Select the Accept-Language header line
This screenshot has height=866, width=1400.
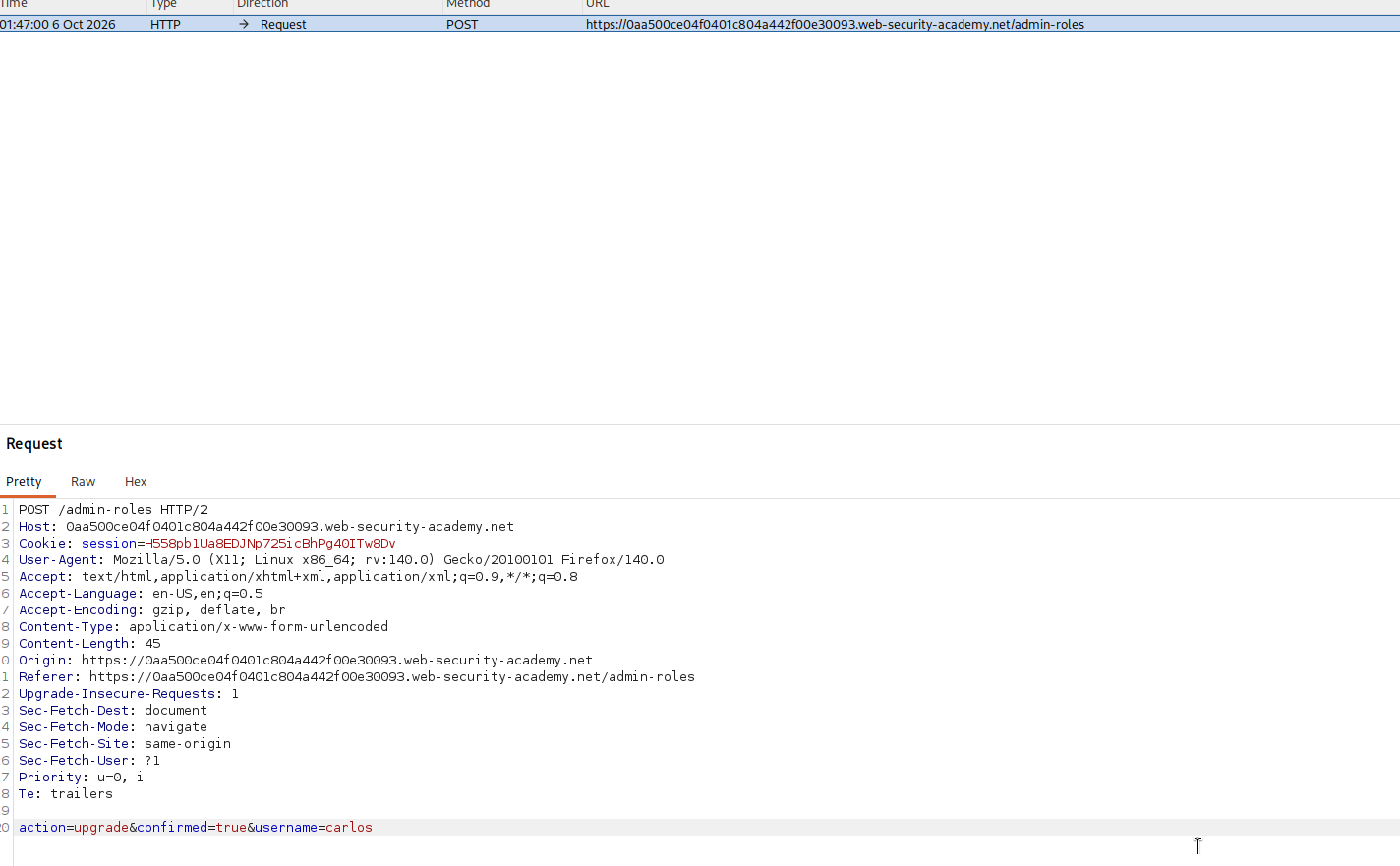click(x=141, y=594)
